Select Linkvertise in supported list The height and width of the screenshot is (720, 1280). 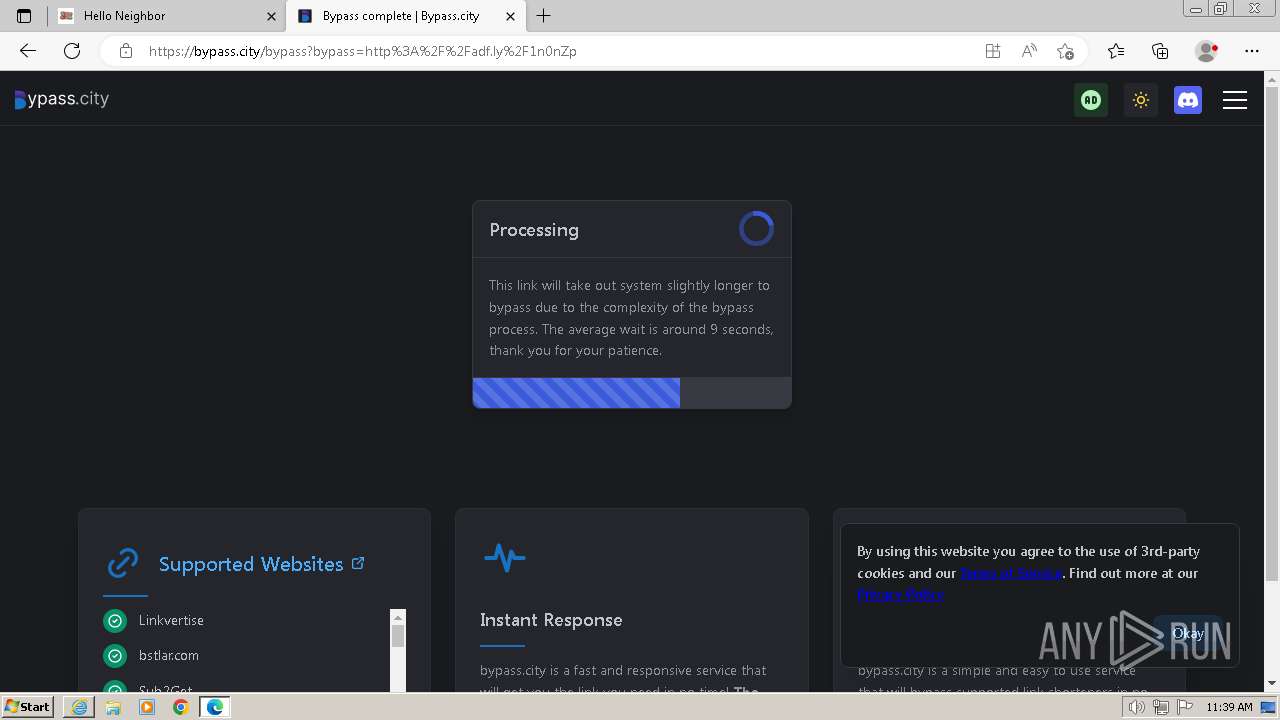click(171, 620)
